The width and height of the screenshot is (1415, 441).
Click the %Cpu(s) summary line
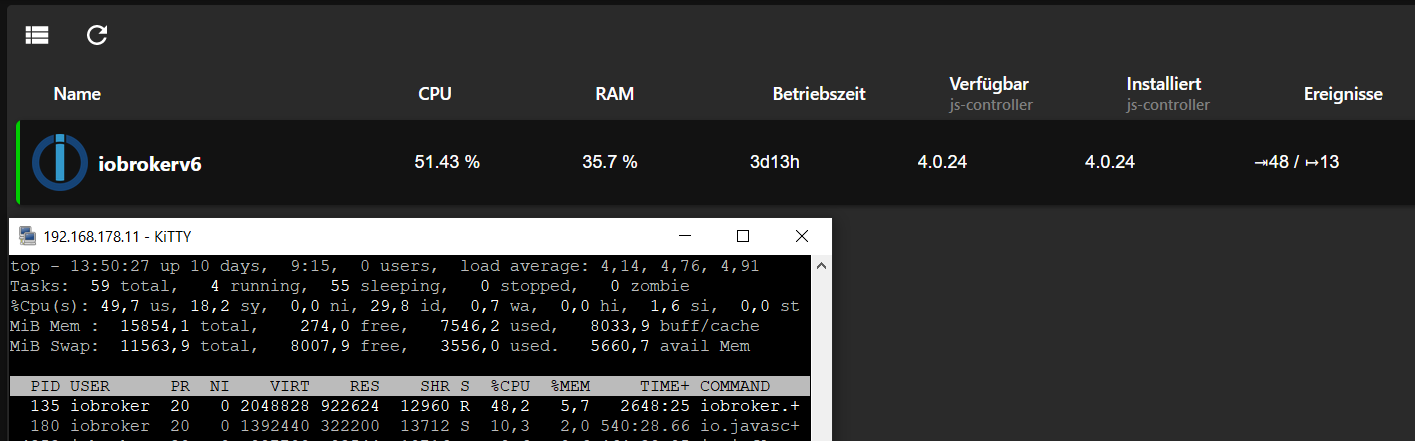[405, 306]
